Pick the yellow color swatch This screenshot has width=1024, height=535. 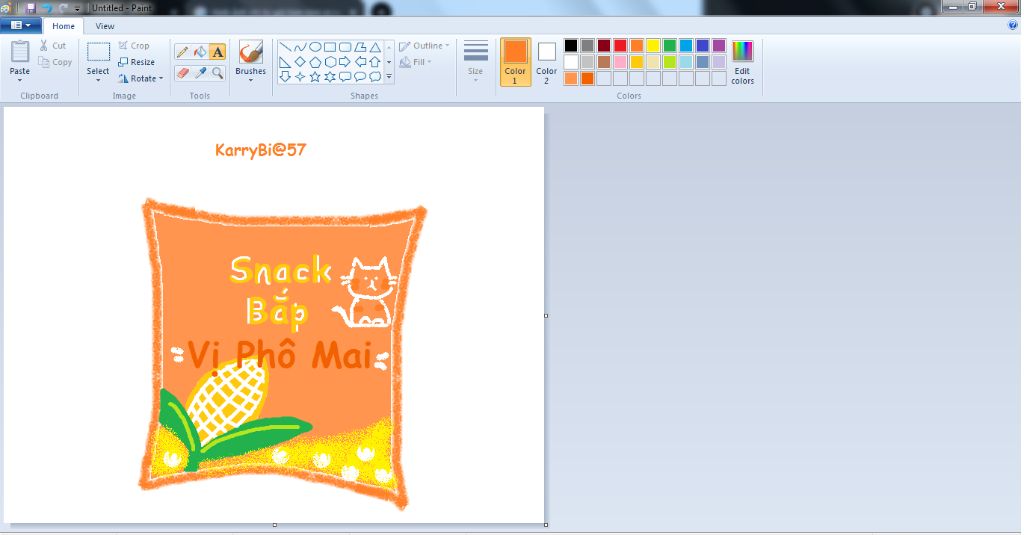653,46
